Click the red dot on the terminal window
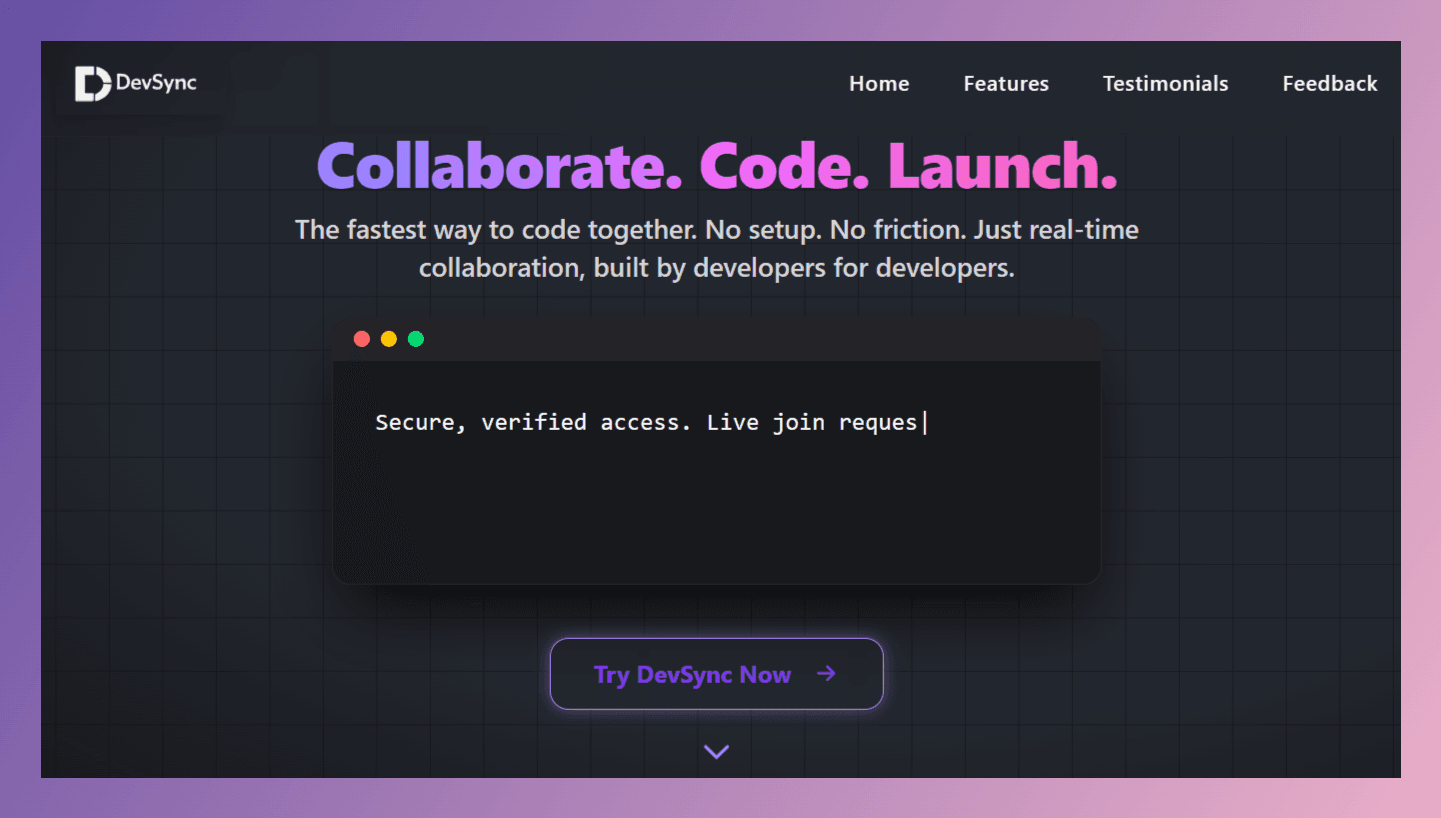Image resolution: width=1441 pixels, height=818 pixels. 361,338
